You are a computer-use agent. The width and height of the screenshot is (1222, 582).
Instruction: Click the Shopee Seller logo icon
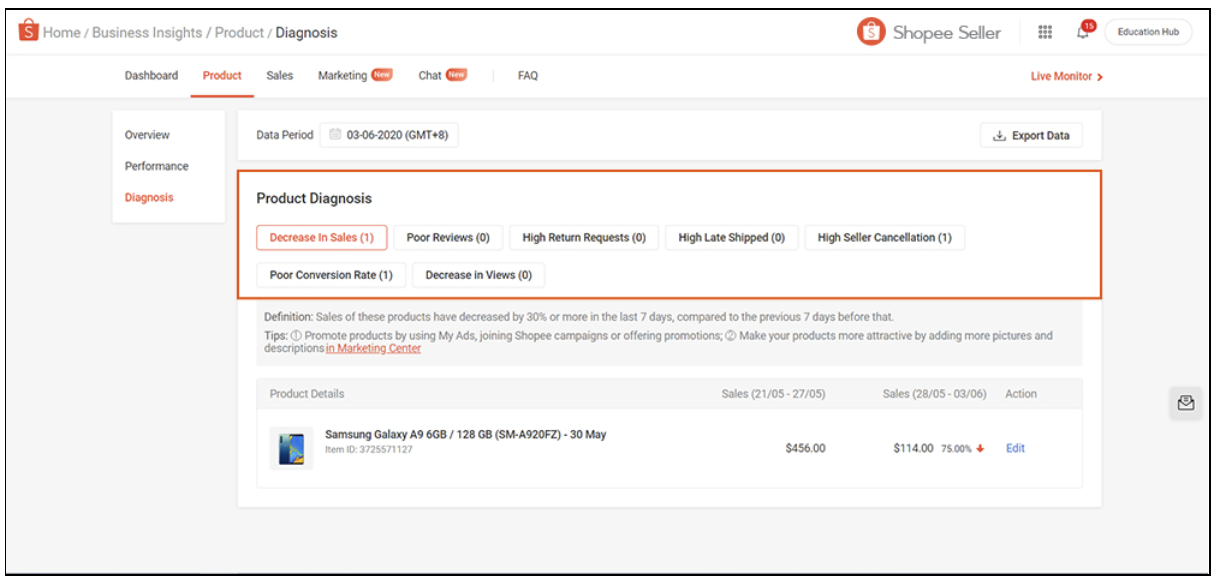pos(872,31)
